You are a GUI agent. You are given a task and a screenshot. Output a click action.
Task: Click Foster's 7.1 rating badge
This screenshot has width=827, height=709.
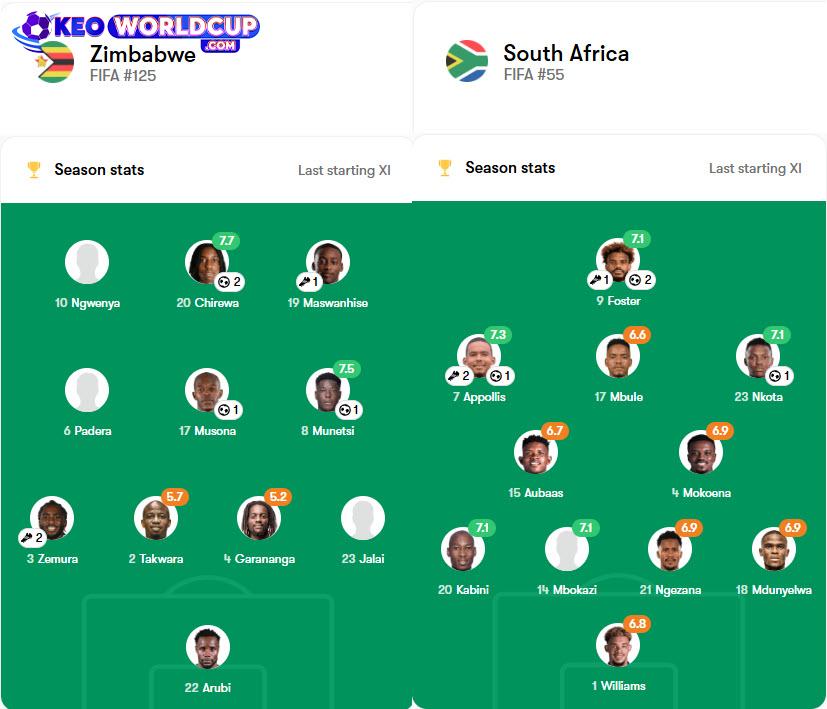pos(637,239)
